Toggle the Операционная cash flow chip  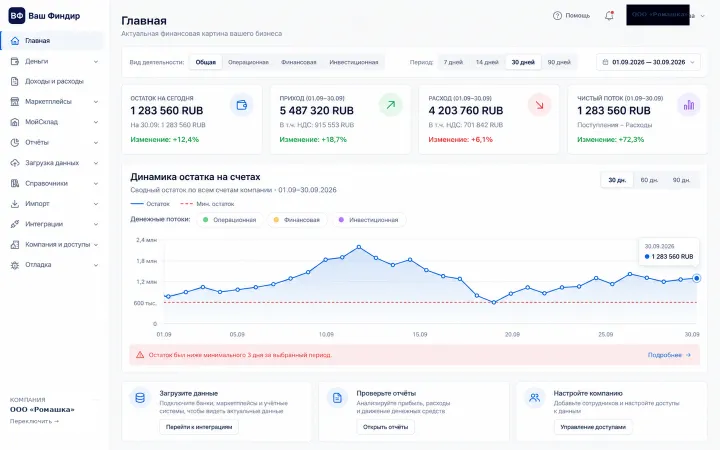(230, 220)
